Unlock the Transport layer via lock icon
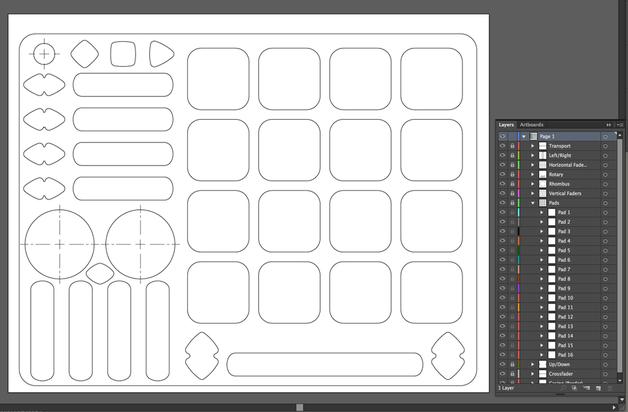The height and width of the screenshot is (412, 628). (x=512, y=146)
